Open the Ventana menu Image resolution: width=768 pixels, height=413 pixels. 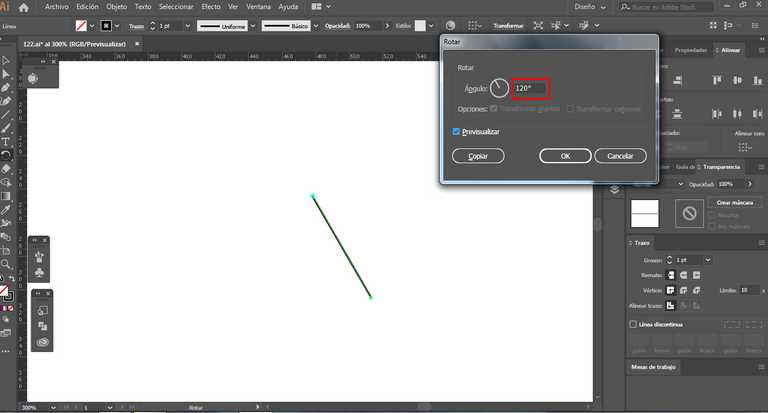click(259, 7)
